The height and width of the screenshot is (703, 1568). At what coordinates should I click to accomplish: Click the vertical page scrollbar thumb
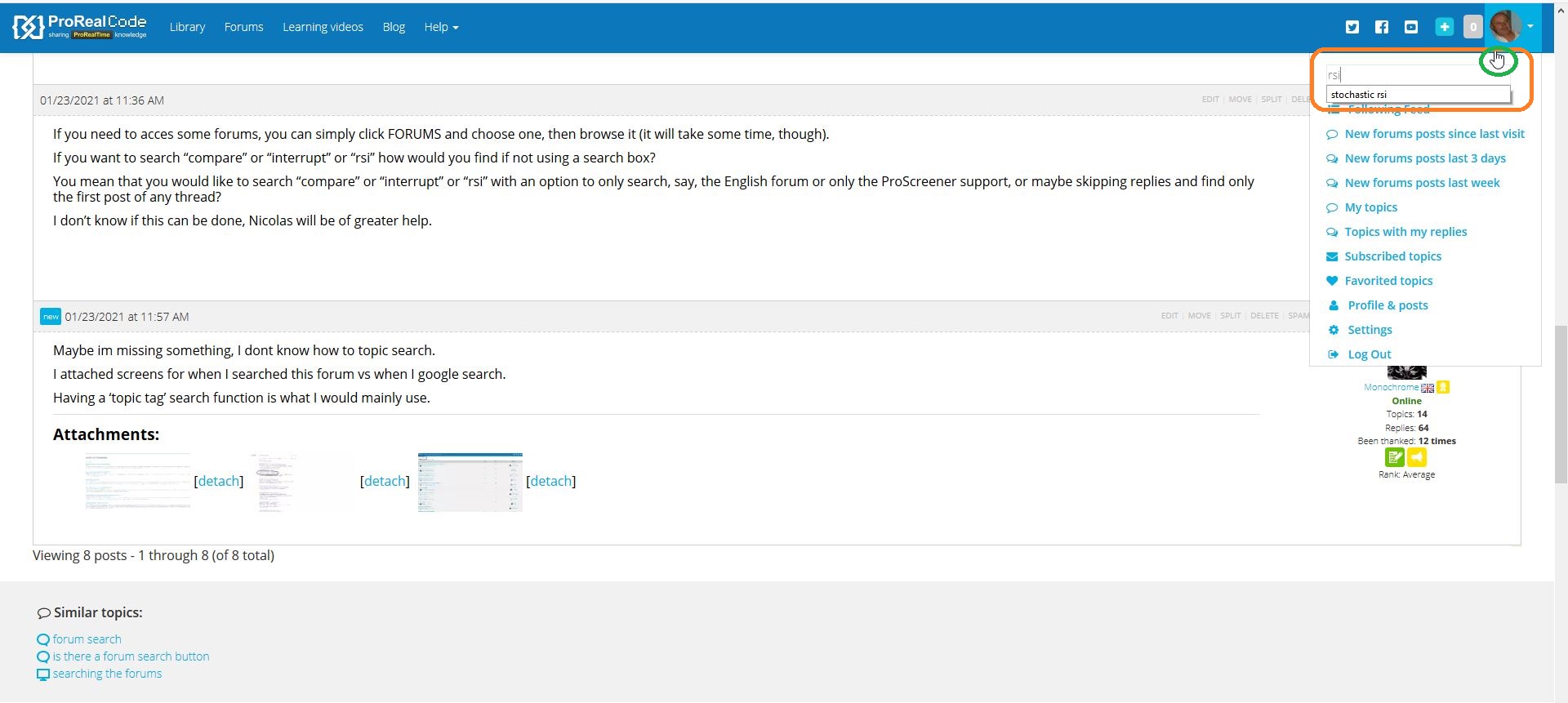click(x=1561, y=404)
